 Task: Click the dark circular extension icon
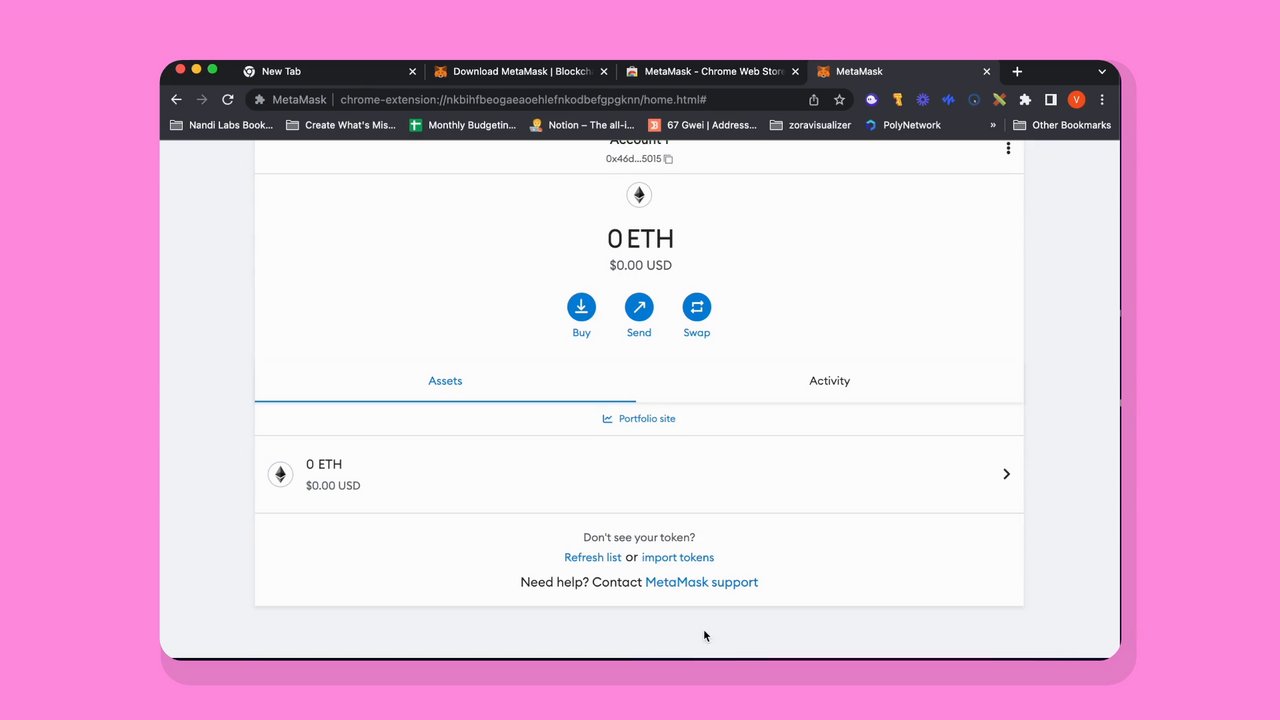[x=973, y=99]
